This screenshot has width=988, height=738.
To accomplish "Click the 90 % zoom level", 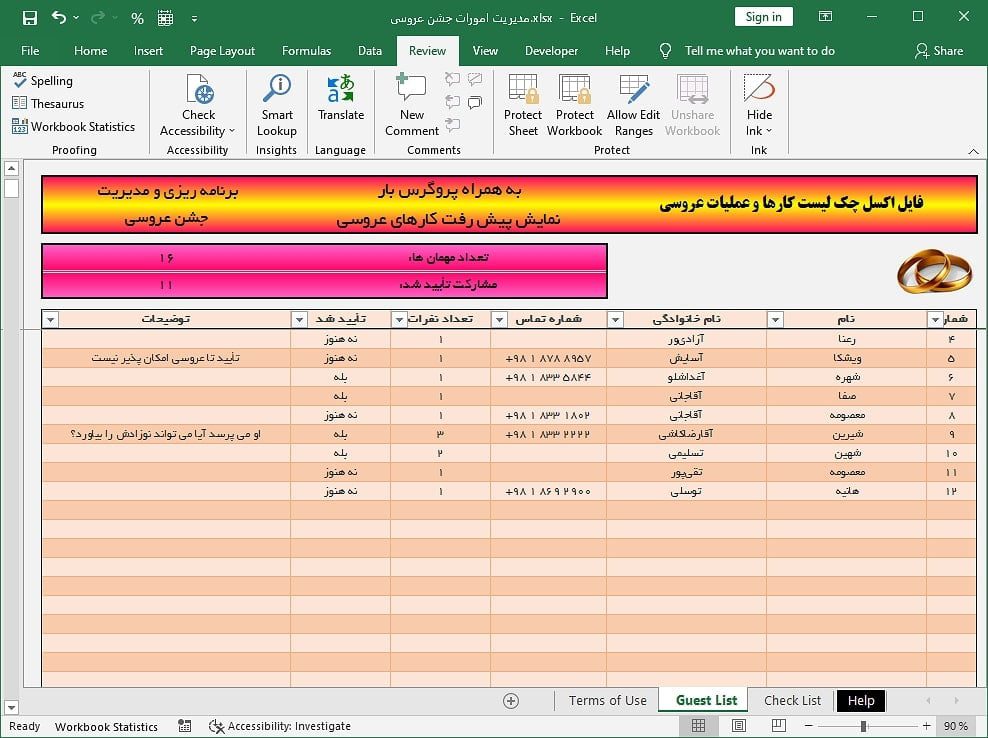I will [x=955, y=727].
